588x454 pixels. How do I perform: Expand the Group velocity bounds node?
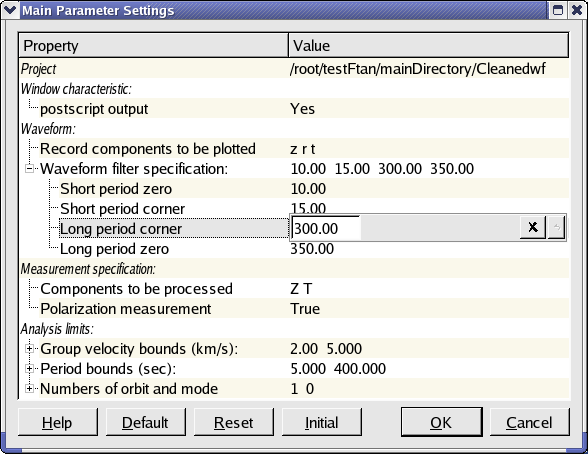29,349
